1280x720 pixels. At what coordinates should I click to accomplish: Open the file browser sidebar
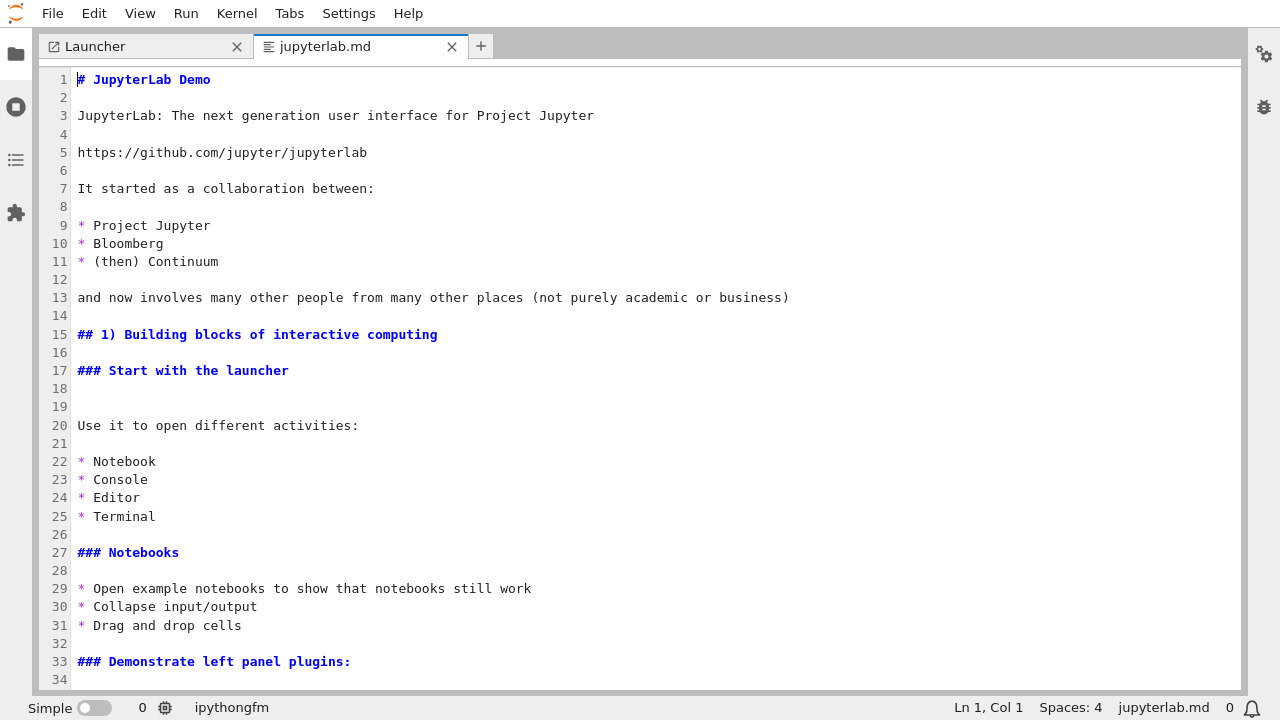click(x=16, y=54)
